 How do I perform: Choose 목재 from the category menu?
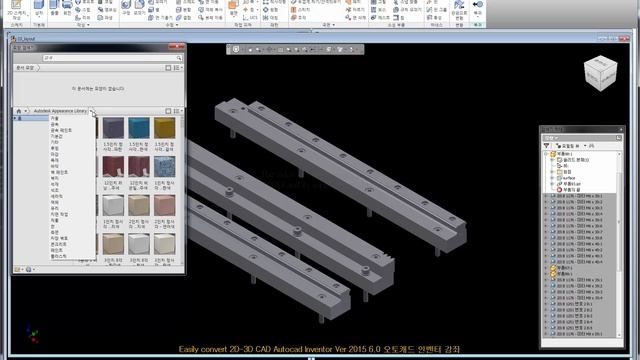pos(54,160)
